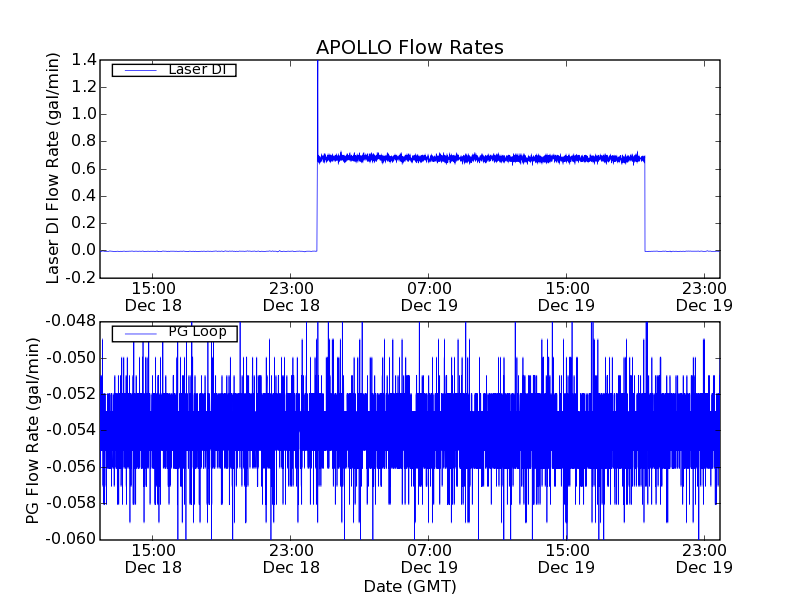Click the -0.054 y-axis tick label
800x600 pixels.
[71, 430]
